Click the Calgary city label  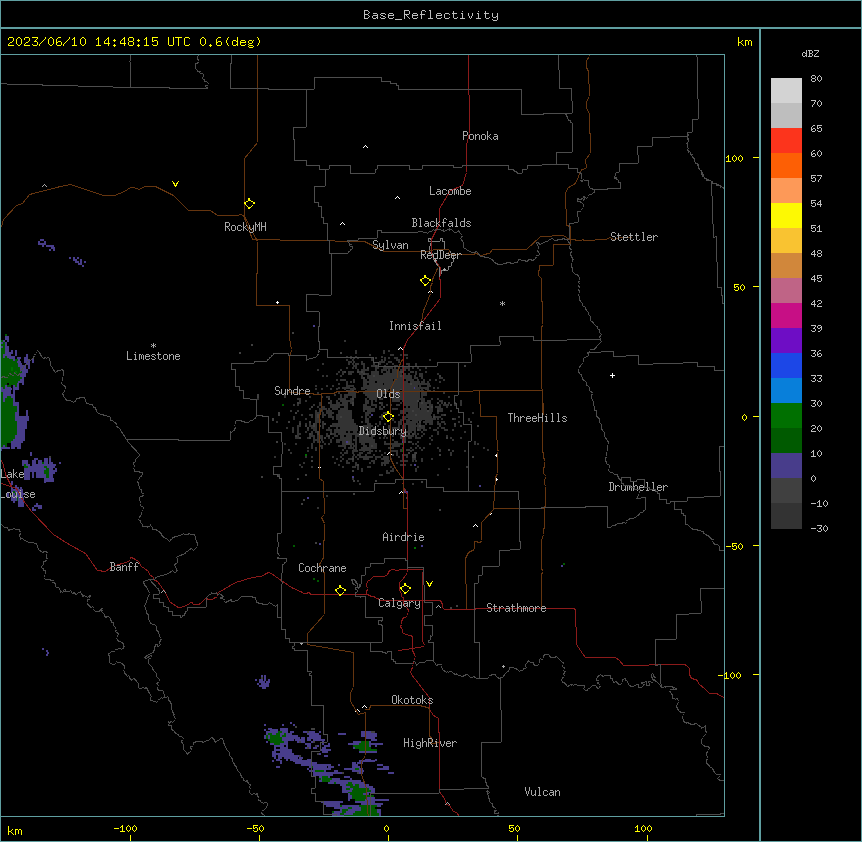point(399,603)
